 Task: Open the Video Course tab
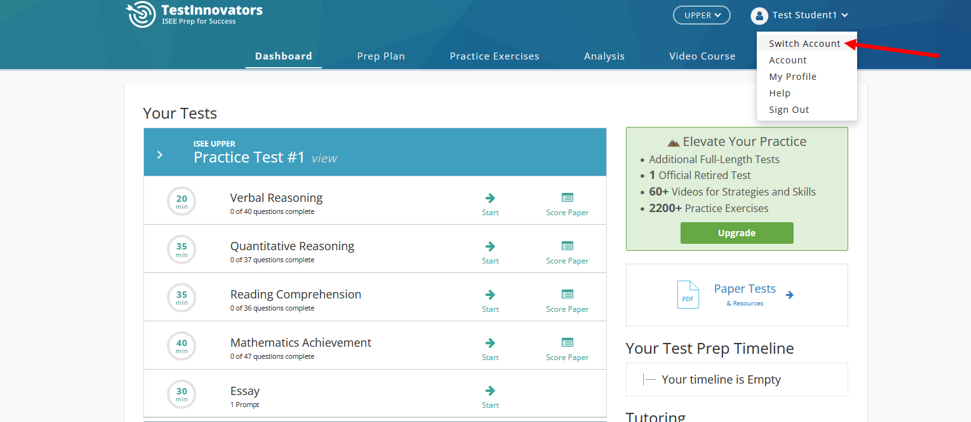pyautogui.click(x=702, y=56)
